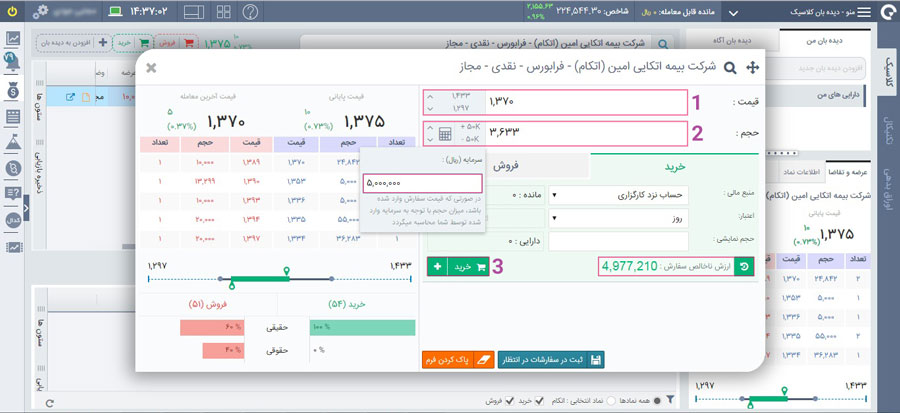Expand the collapsed left panel arrow
The image size is (900, 413).
click(x=26, y=208)
